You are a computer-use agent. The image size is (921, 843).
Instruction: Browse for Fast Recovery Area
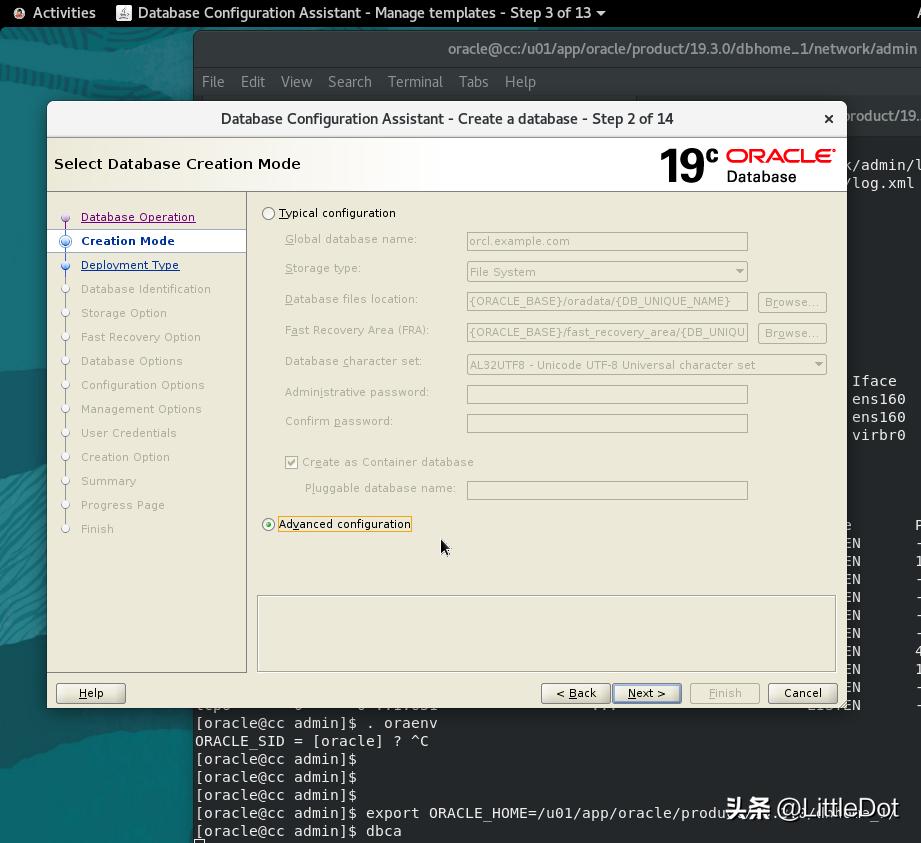click(792, 333)
